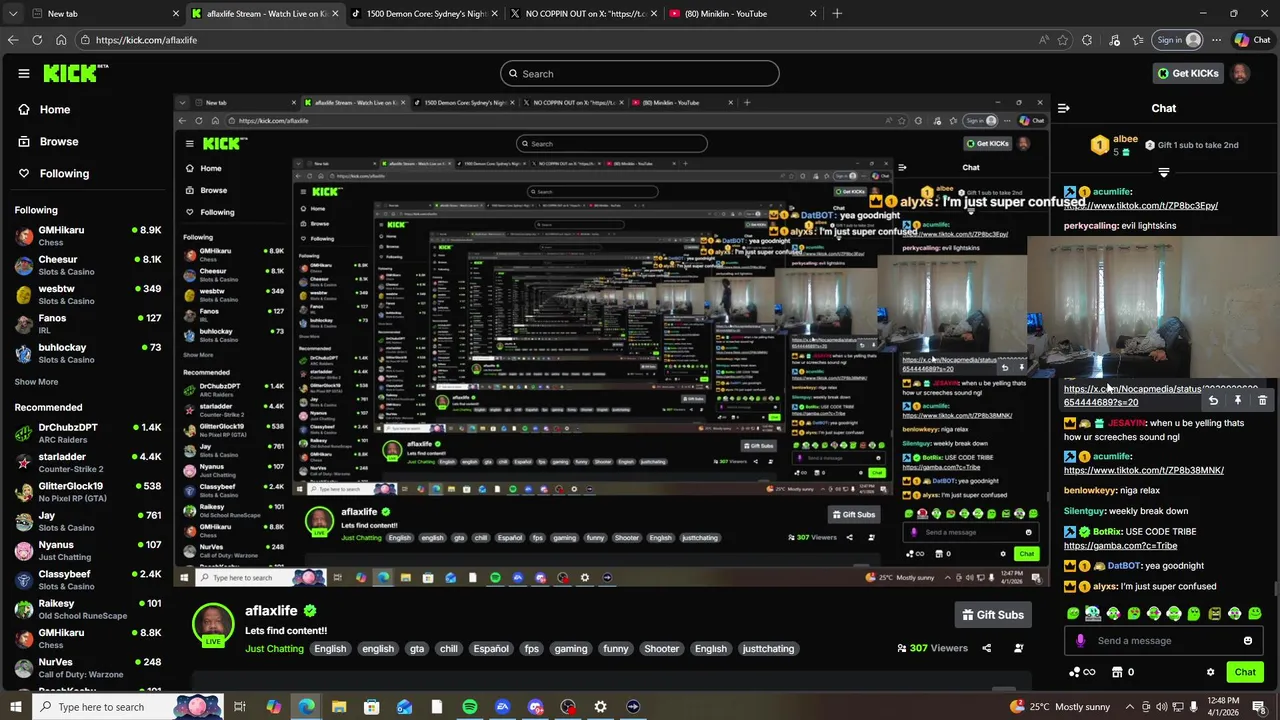Click the Kick search box
The image size is (1280, 720).
[640, 73]
